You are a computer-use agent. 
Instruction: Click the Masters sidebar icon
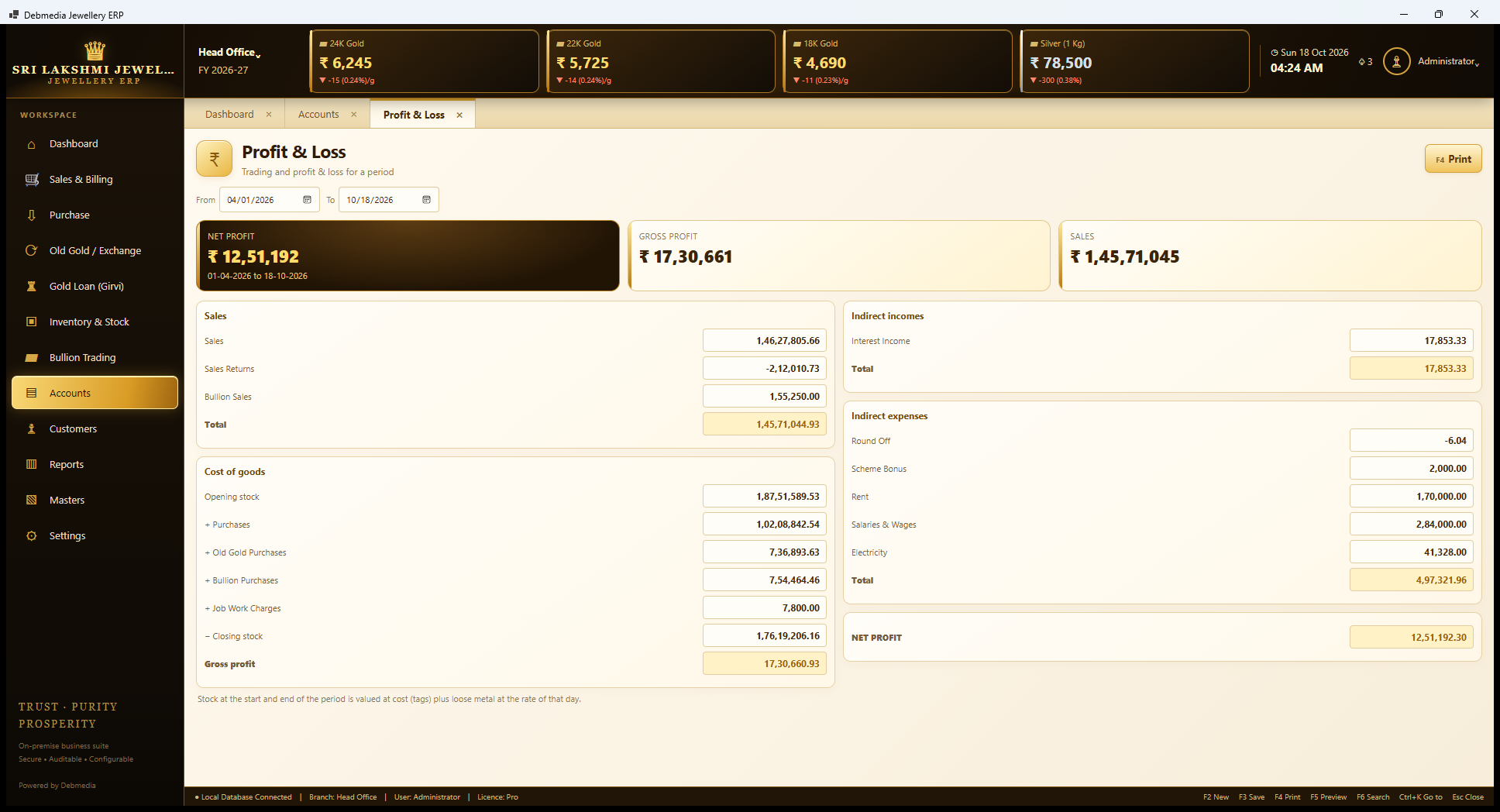click(32, 501)
